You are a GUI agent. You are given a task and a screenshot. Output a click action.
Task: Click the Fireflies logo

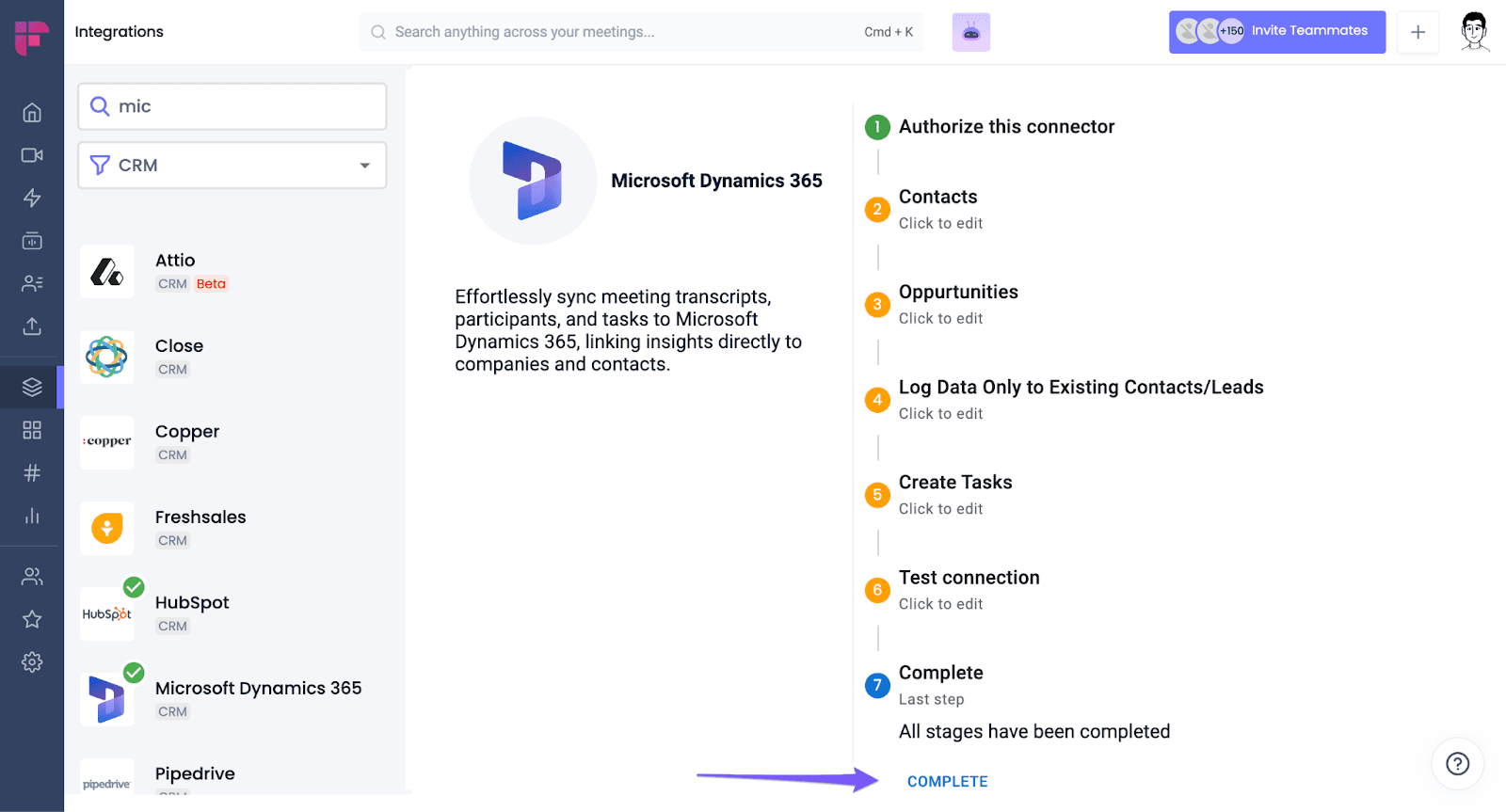[32, 38]
